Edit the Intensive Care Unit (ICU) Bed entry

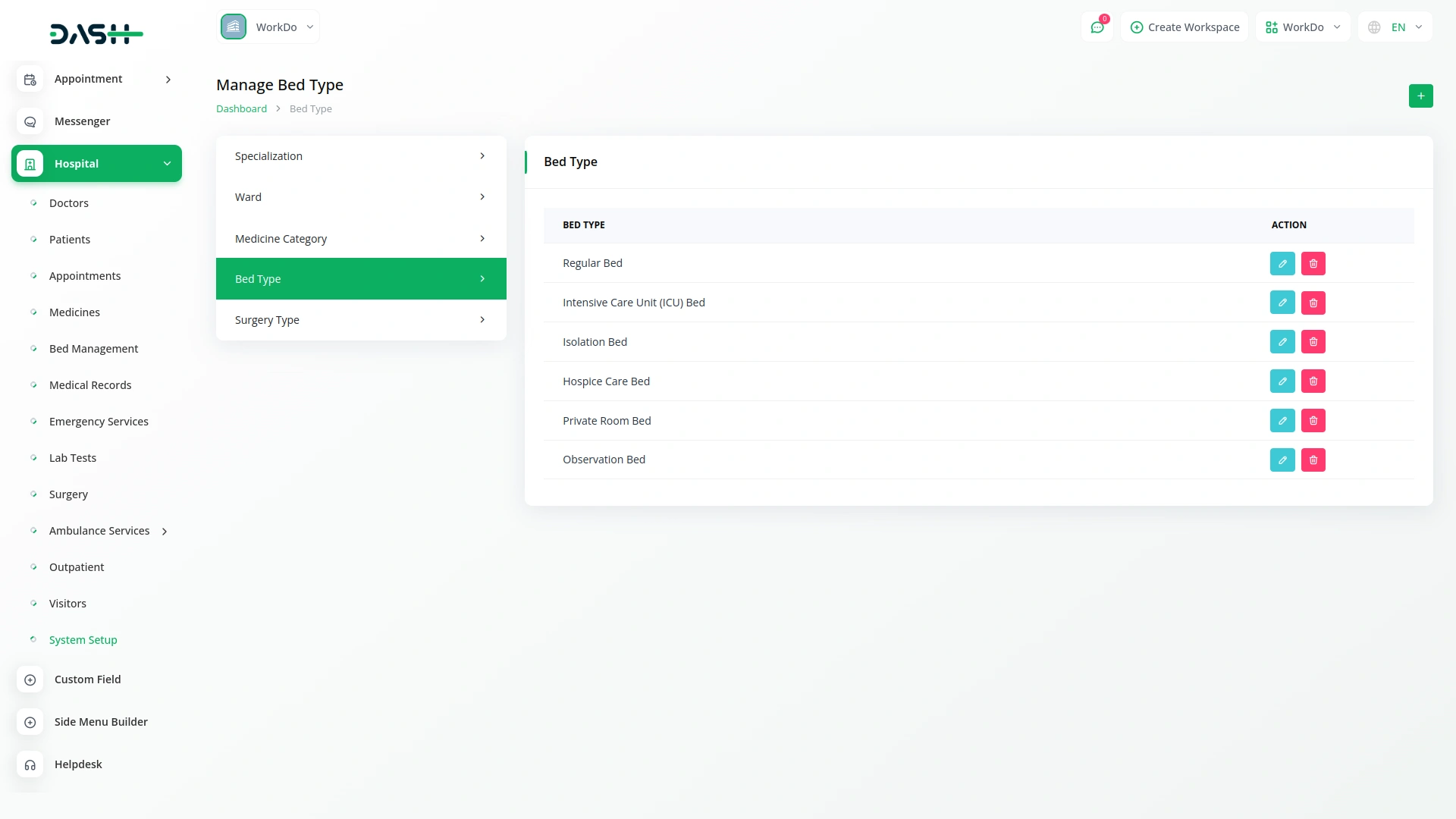pyautogui.click(x=1282, y=303)
